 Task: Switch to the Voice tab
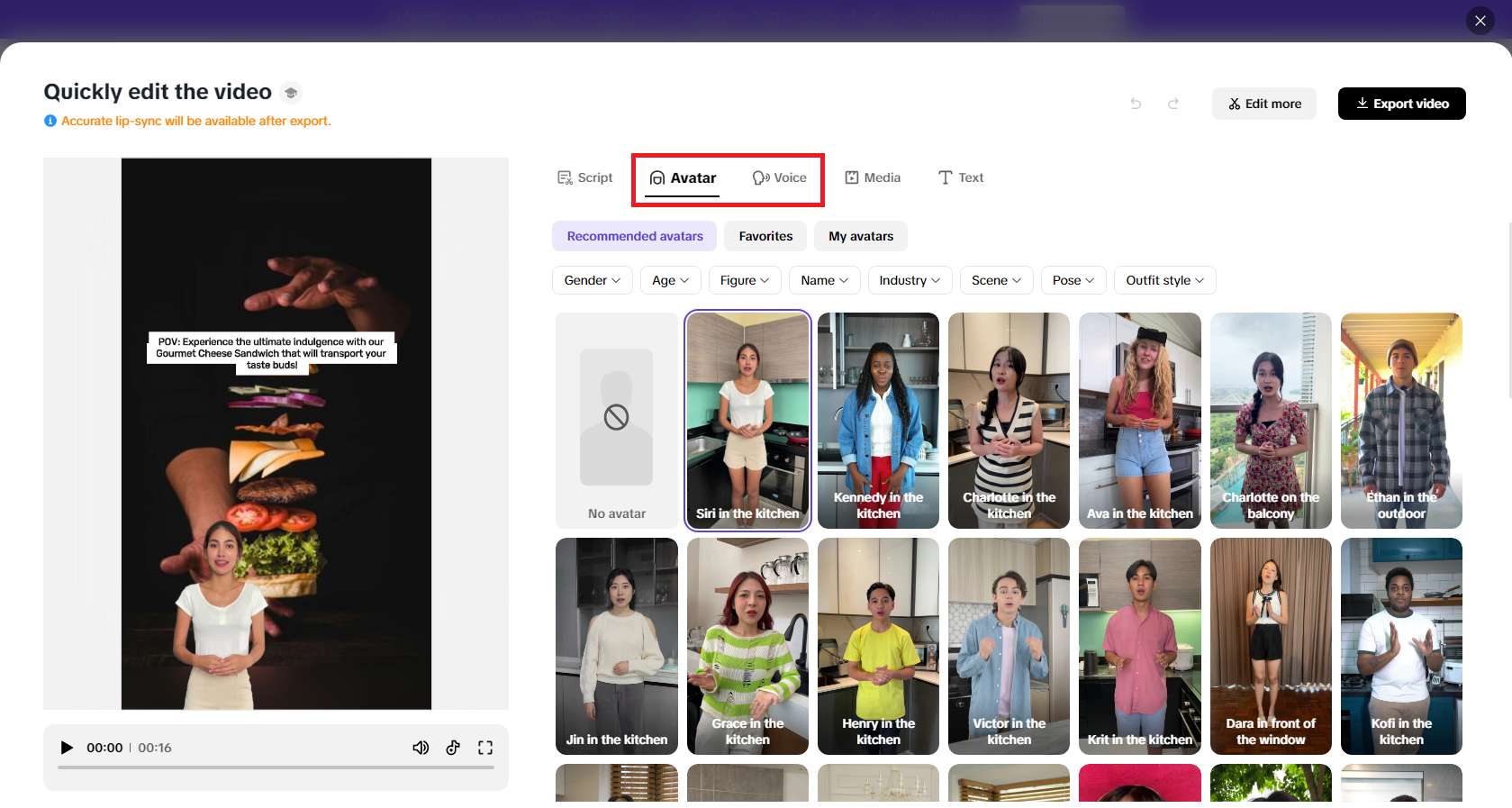coord(780,177)
